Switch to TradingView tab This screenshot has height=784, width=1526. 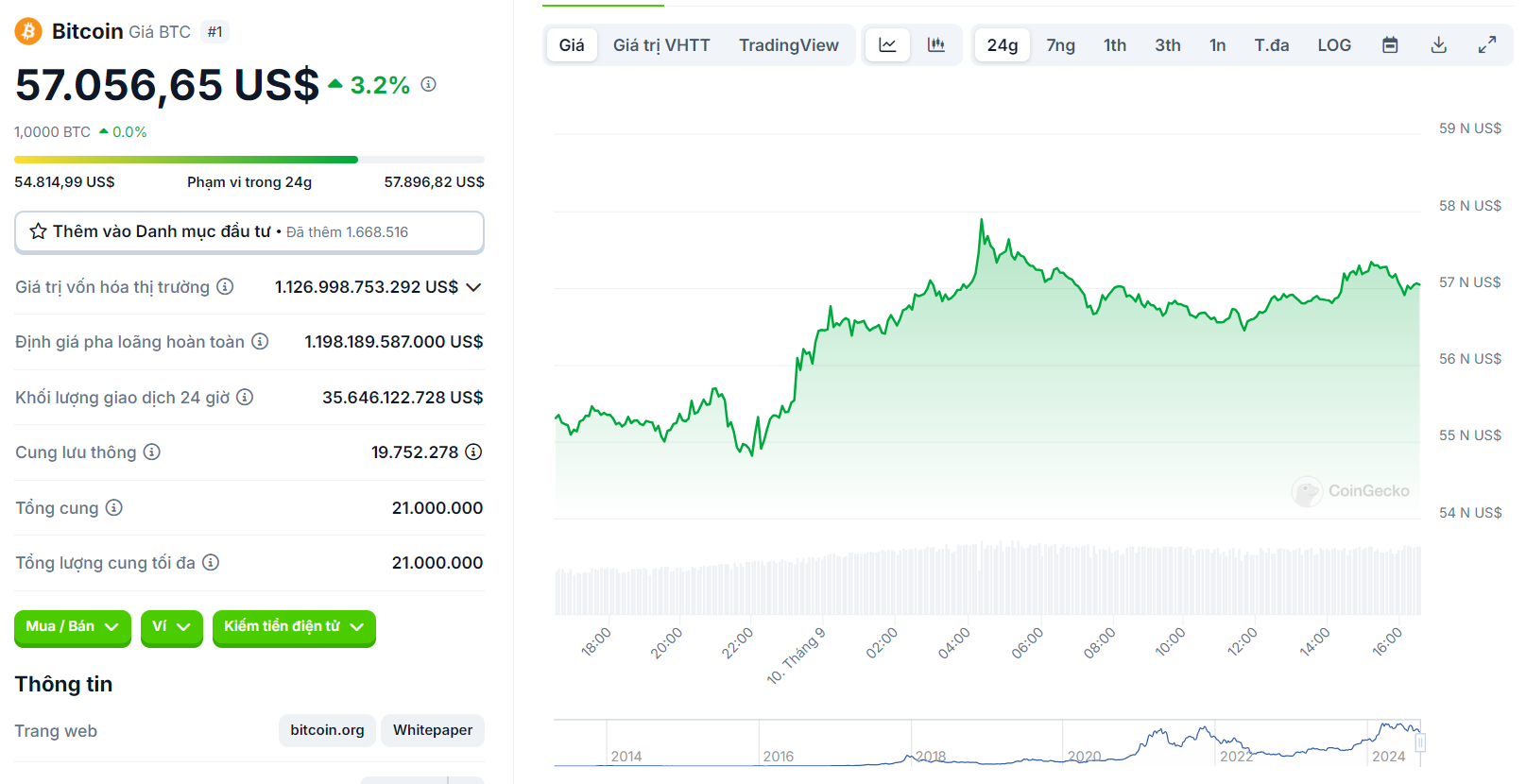coord(789,44)
